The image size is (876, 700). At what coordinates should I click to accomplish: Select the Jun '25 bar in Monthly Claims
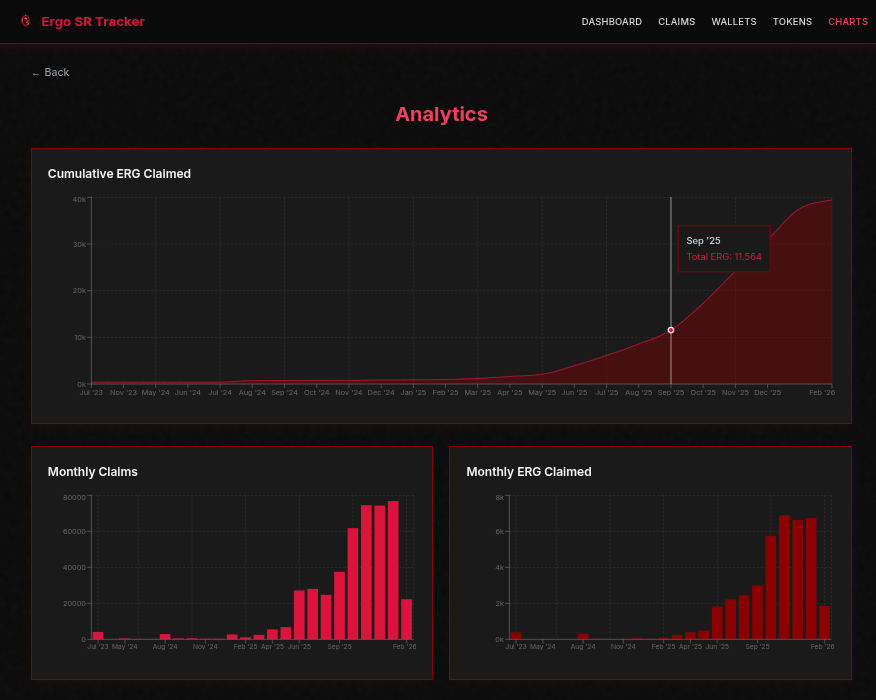tap(299, 615)
